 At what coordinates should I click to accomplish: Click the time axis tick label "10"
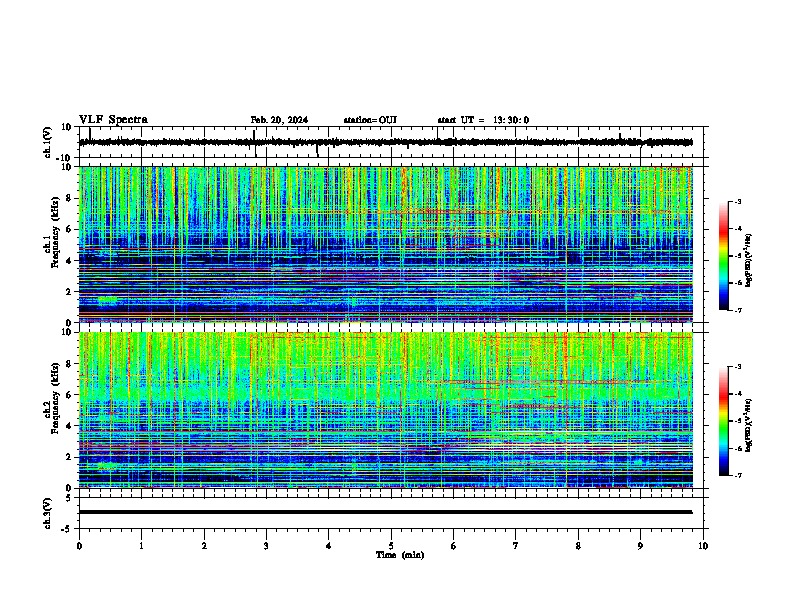(x=703, y=546)
